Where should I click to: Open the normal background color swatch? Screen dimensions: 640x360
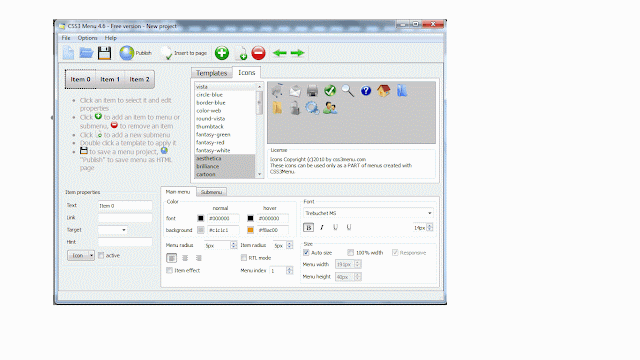click(x=200, y=230)
